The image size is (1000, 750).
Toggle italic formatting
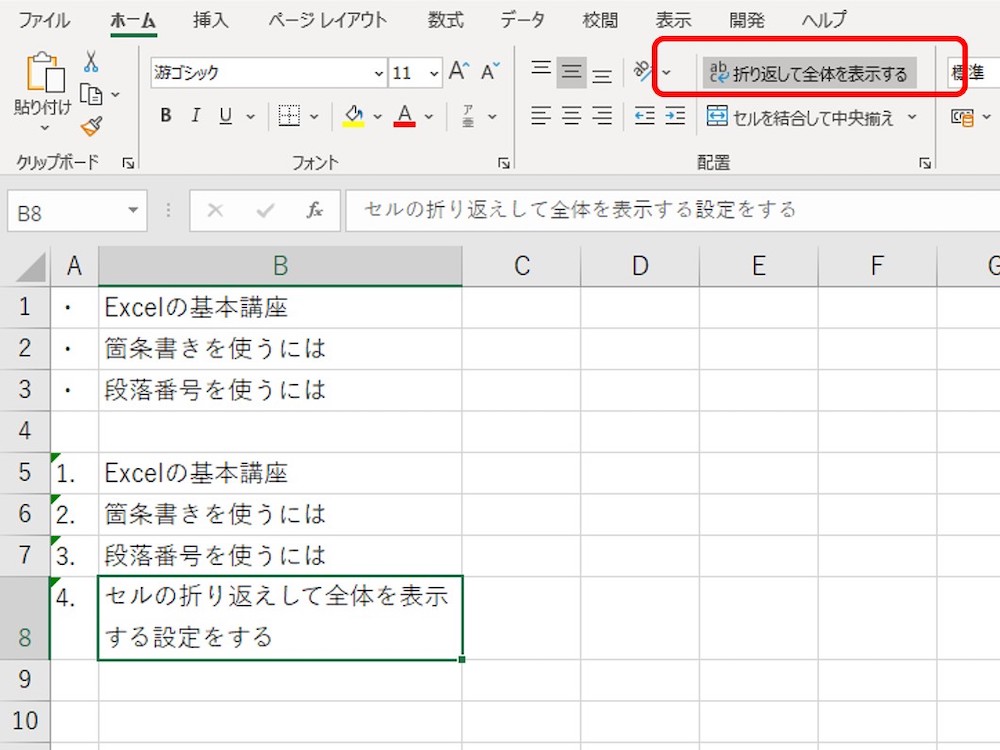coord(196,115)
